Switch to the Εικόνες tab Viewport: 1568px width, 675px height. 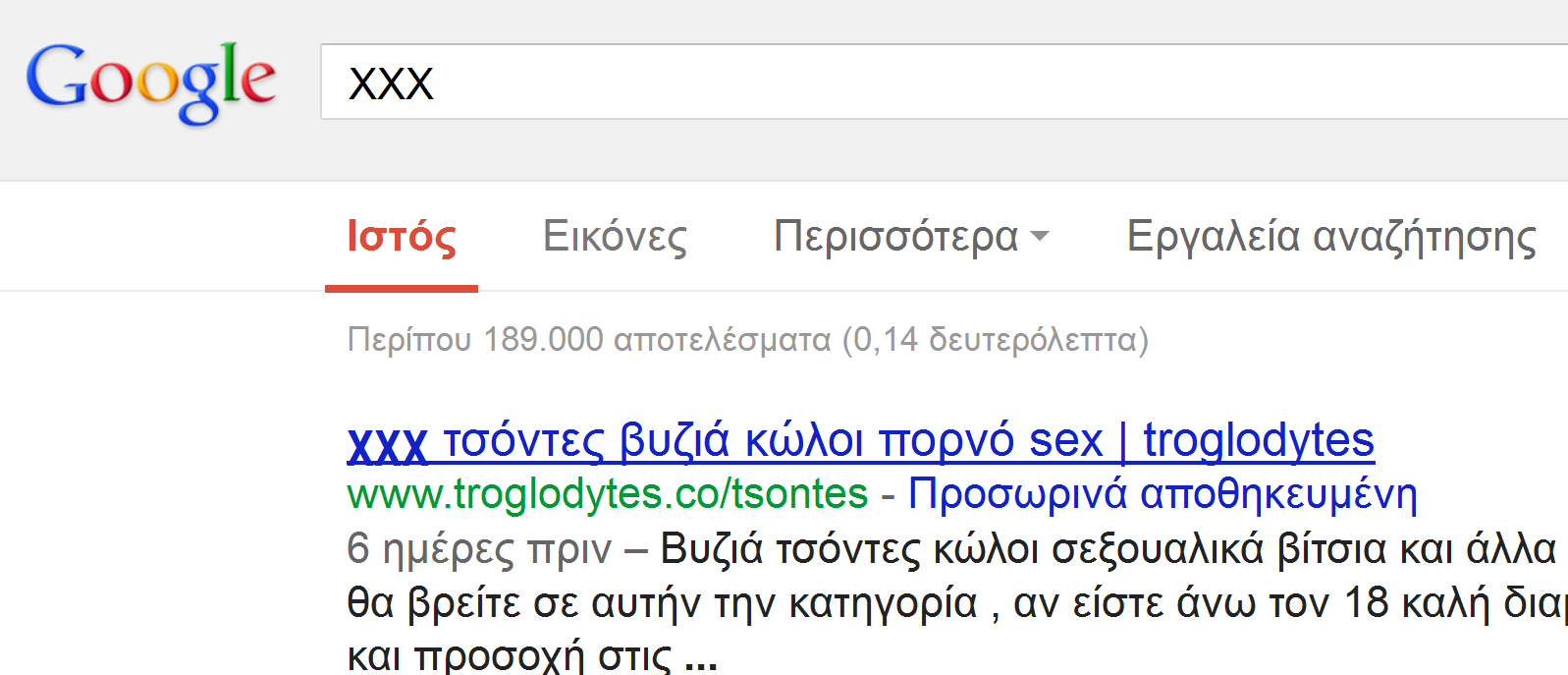[616, 237]
